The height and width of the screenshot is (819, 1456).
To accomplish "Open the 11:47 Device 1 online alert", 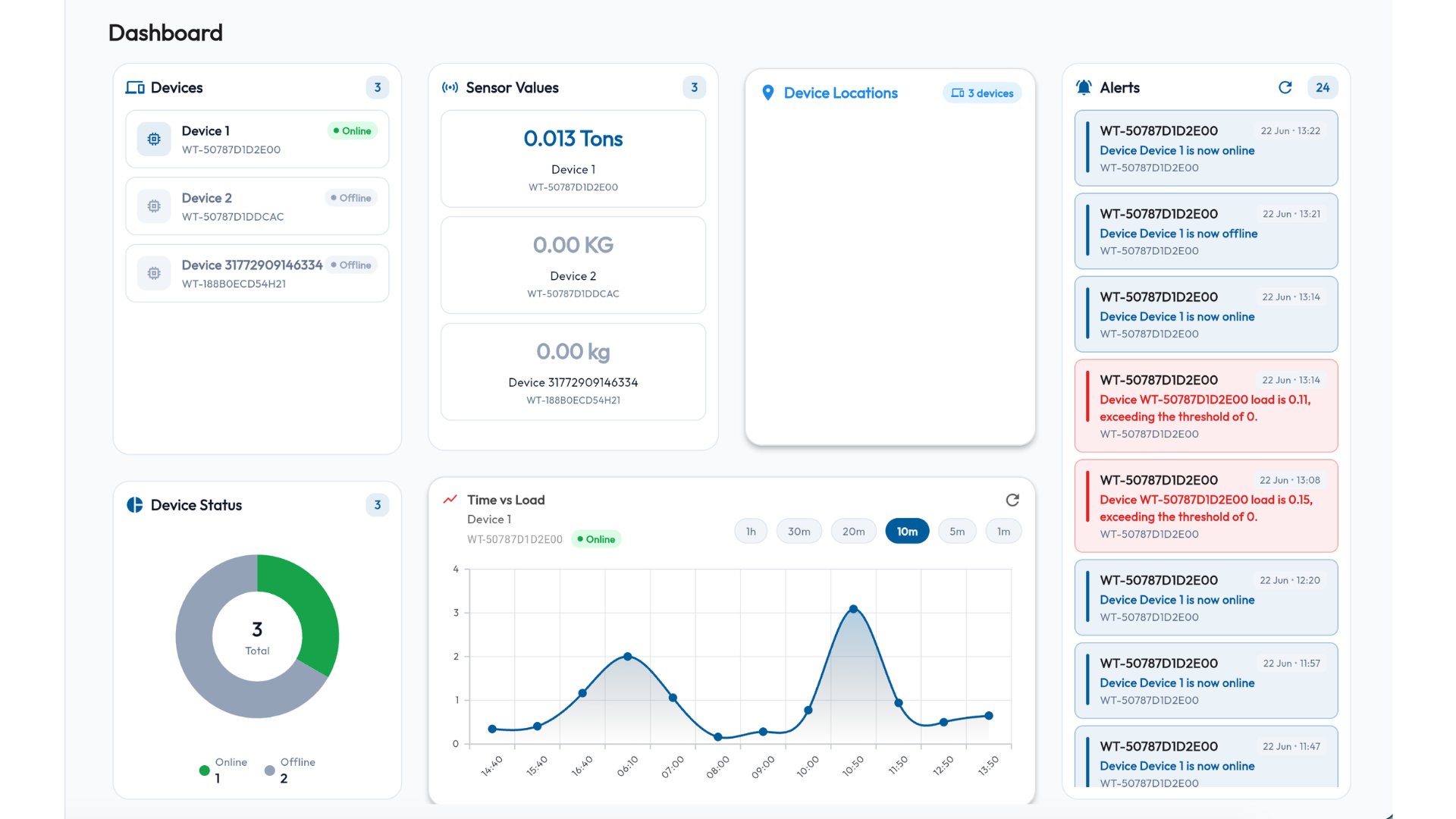I will point(1207,757).
